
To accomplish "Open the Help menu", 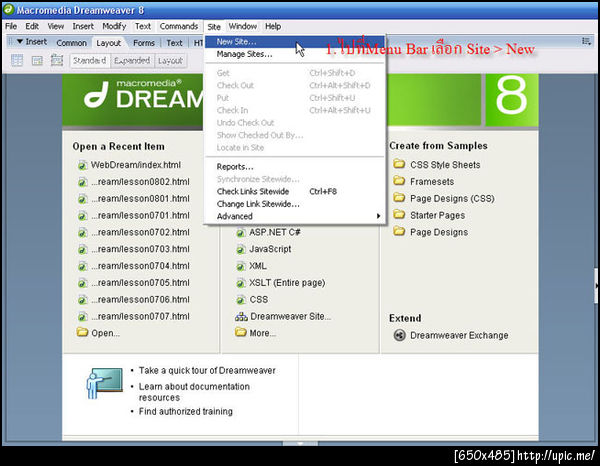I will point(273,26).
